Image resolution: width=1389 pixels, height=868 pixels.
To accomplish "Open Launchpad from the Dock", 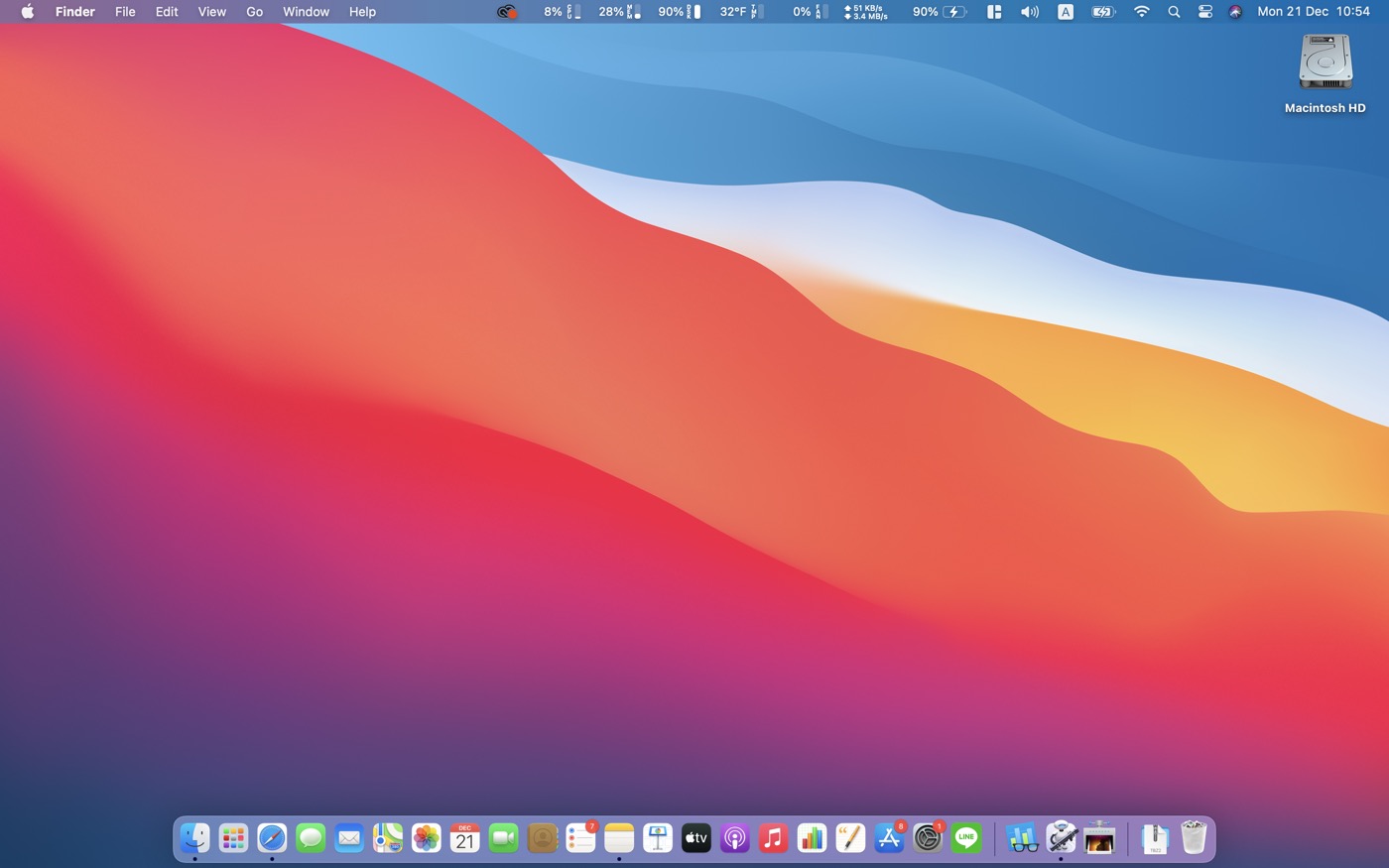I will [233, 838].
